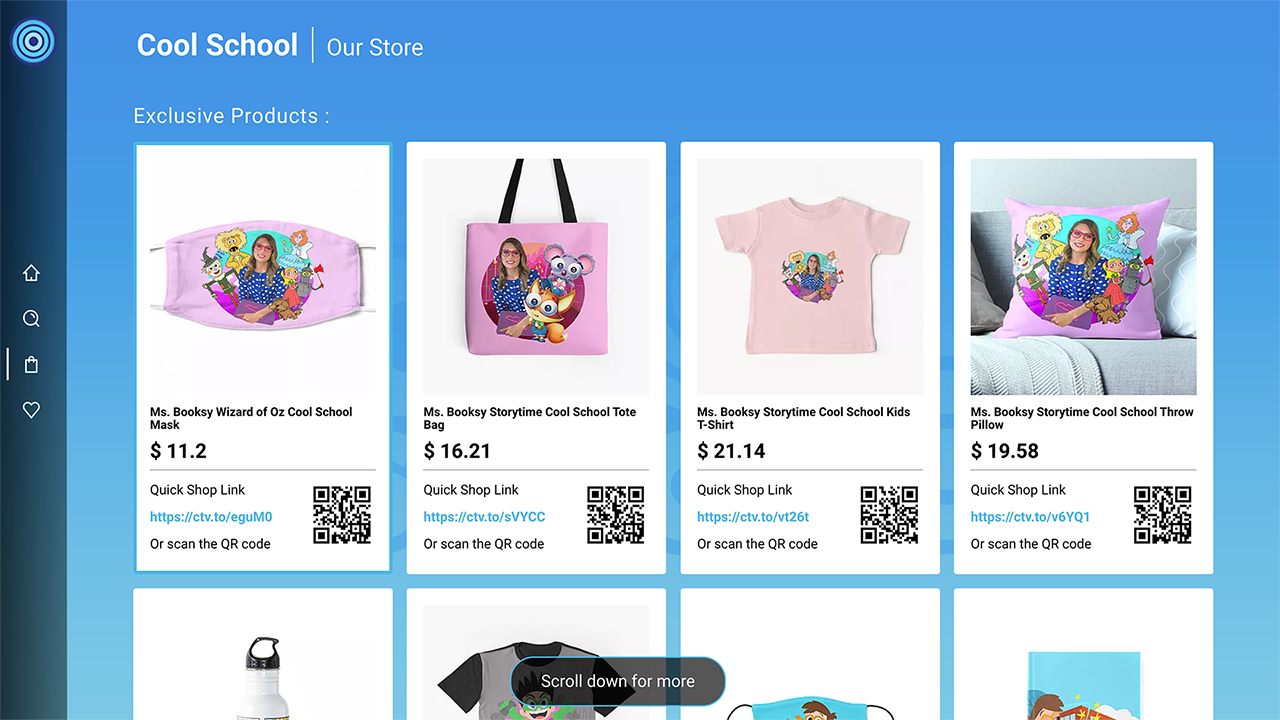Image resolution: width=1280 pixels, height=720 pixels.
Task: Click the Cool School channel title
Action: click(x=217, y=45)
